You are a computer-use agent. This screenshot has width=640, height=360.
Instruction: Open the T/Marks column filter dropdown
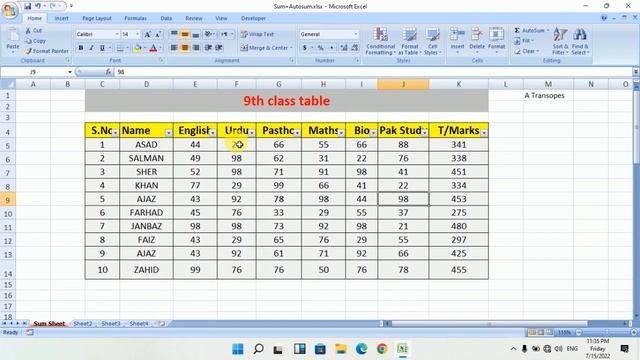pyautogui.click(x=484, y=133)
